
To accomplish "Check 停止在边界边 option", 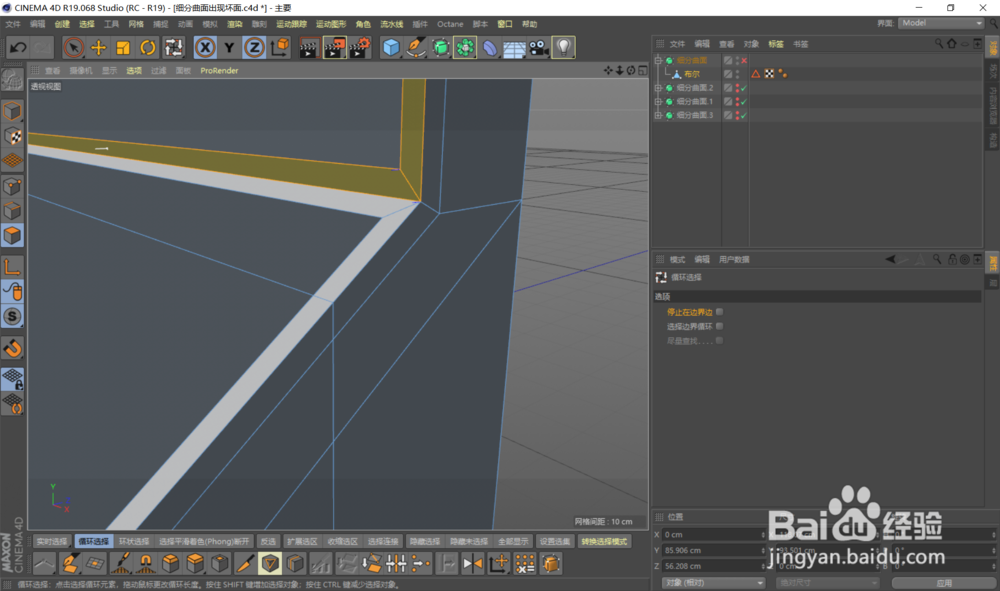I will tap(719, 312).
